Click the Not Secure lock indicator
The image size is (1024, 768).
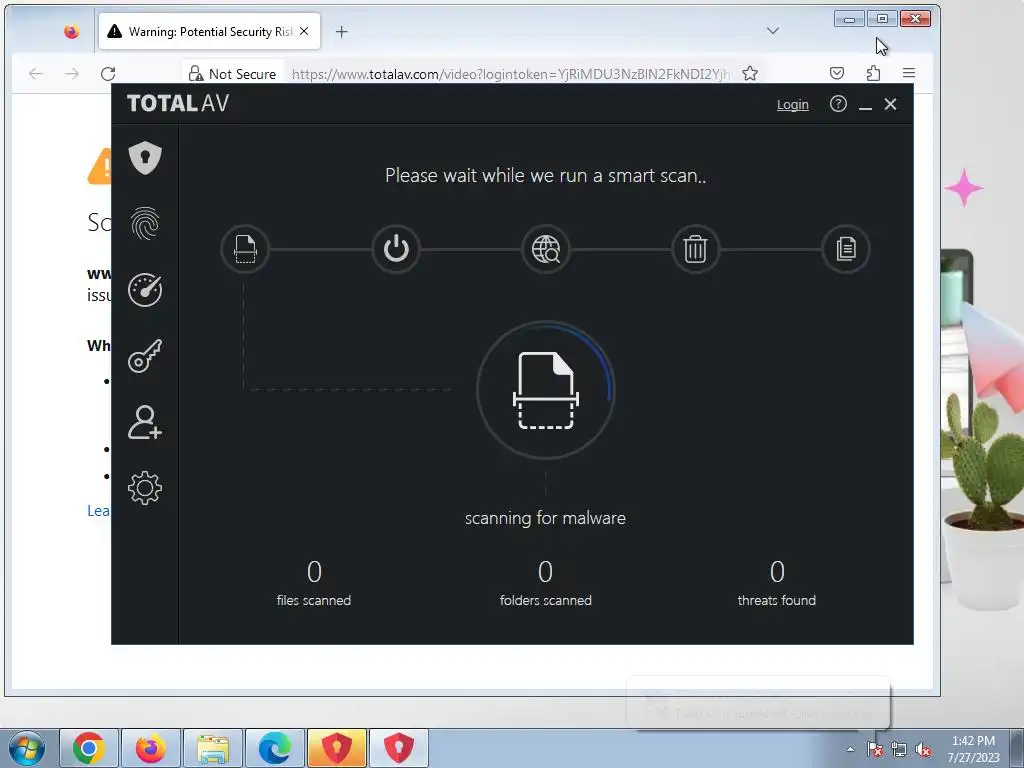click(x=232, y=74)
